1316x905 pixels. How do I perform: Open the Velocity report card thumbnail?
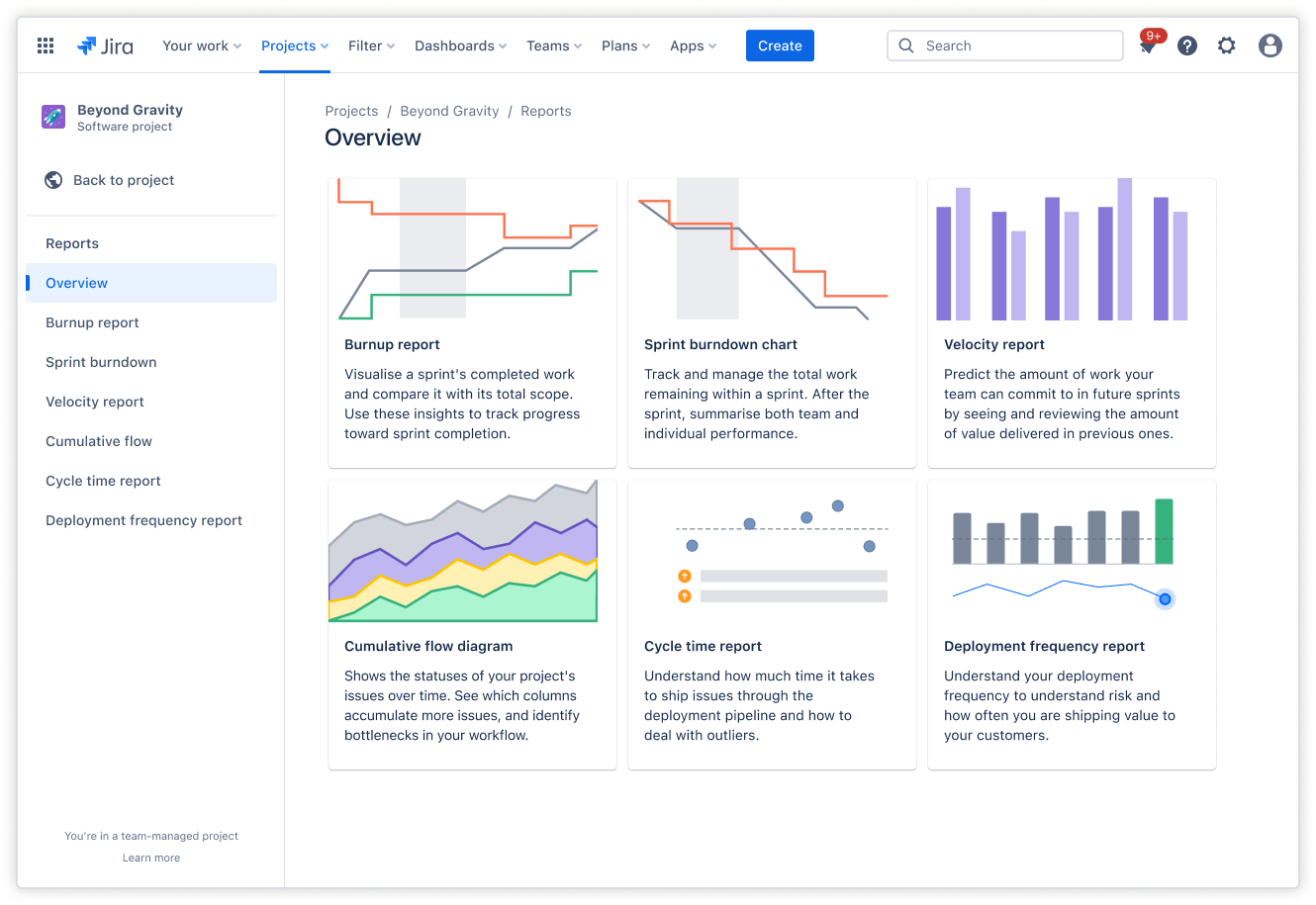[x=1072, y=249]
